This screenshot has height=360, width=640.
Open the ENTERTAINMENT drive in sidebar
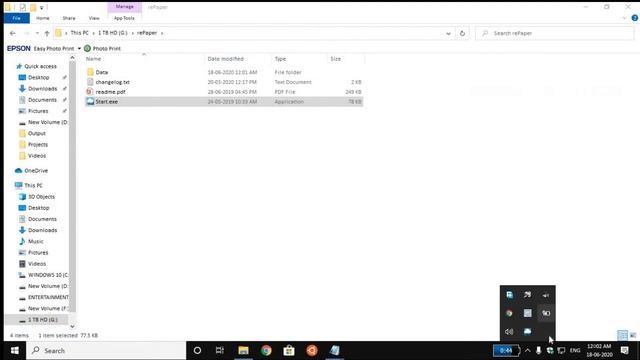48,297
